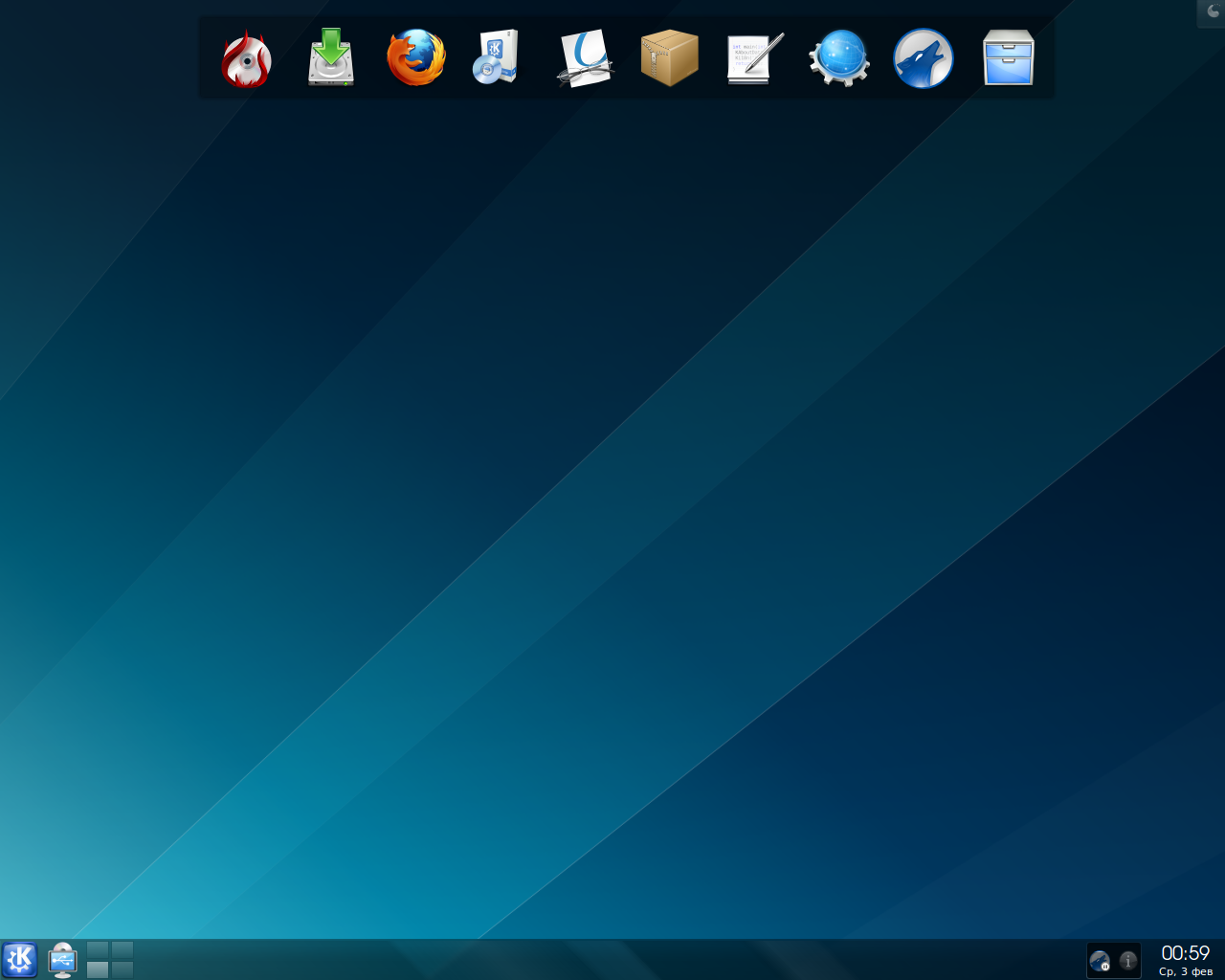The width and height of the screenshot is (1225, 980).
Task: Switch to the top-left virtual desktop
Action: [x=98, y=949]
